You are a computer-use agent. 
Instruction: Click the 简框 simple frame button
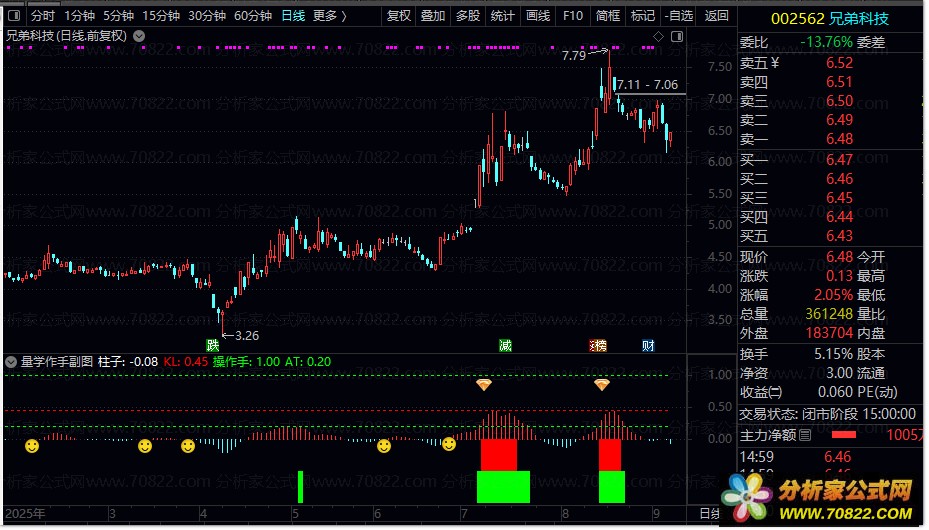coord(608,16)
